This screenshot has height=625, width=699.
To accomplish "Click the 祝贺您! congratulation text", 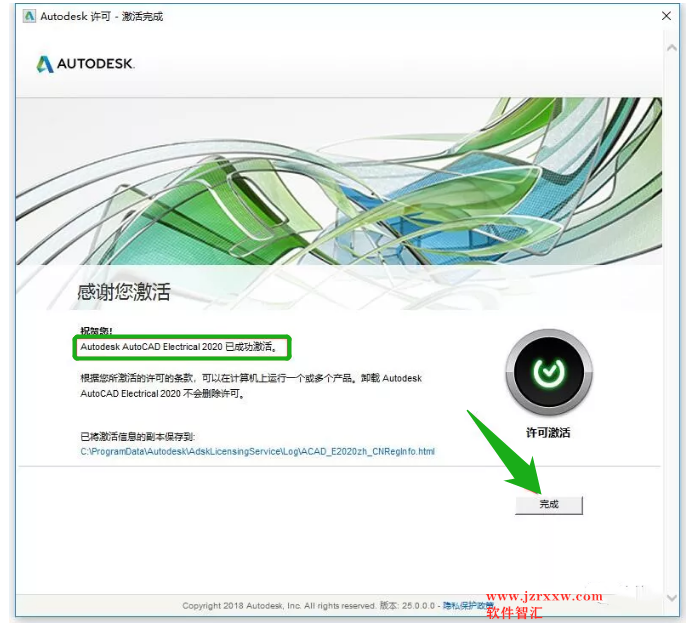I will [x=96, y=331].
